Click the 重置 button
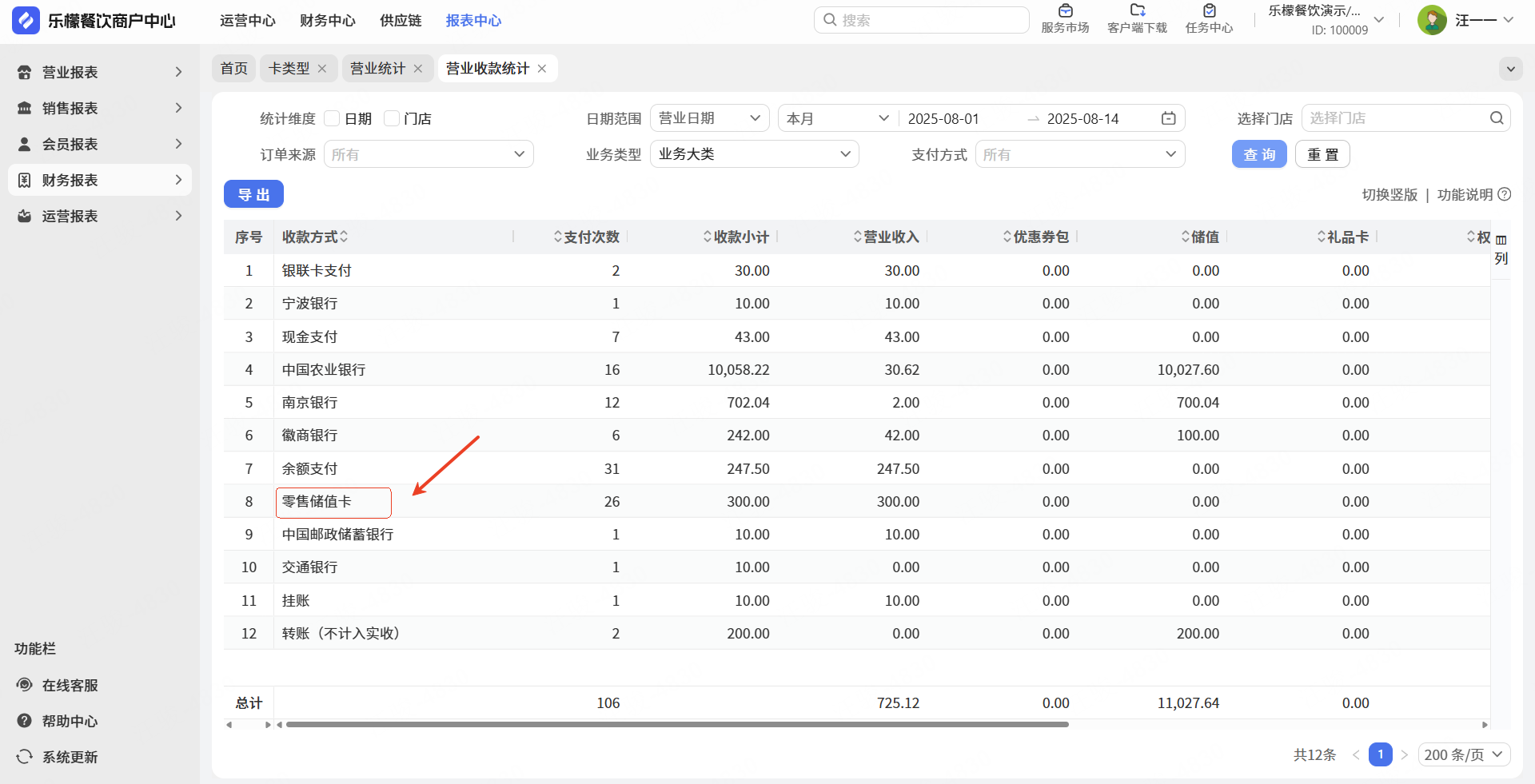Screen dimensions: 1535x784 point(1322,154)
